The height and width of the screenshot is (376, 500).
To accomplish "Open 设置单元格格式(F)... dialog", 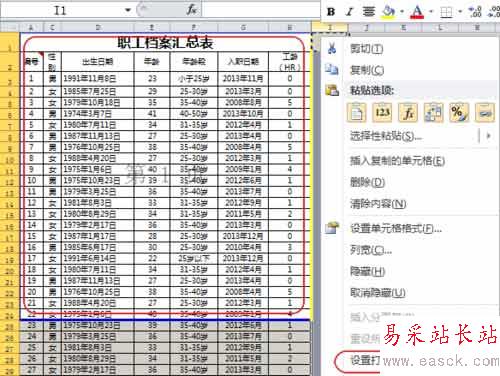I will pyautogui.click(x=395, y=228).
